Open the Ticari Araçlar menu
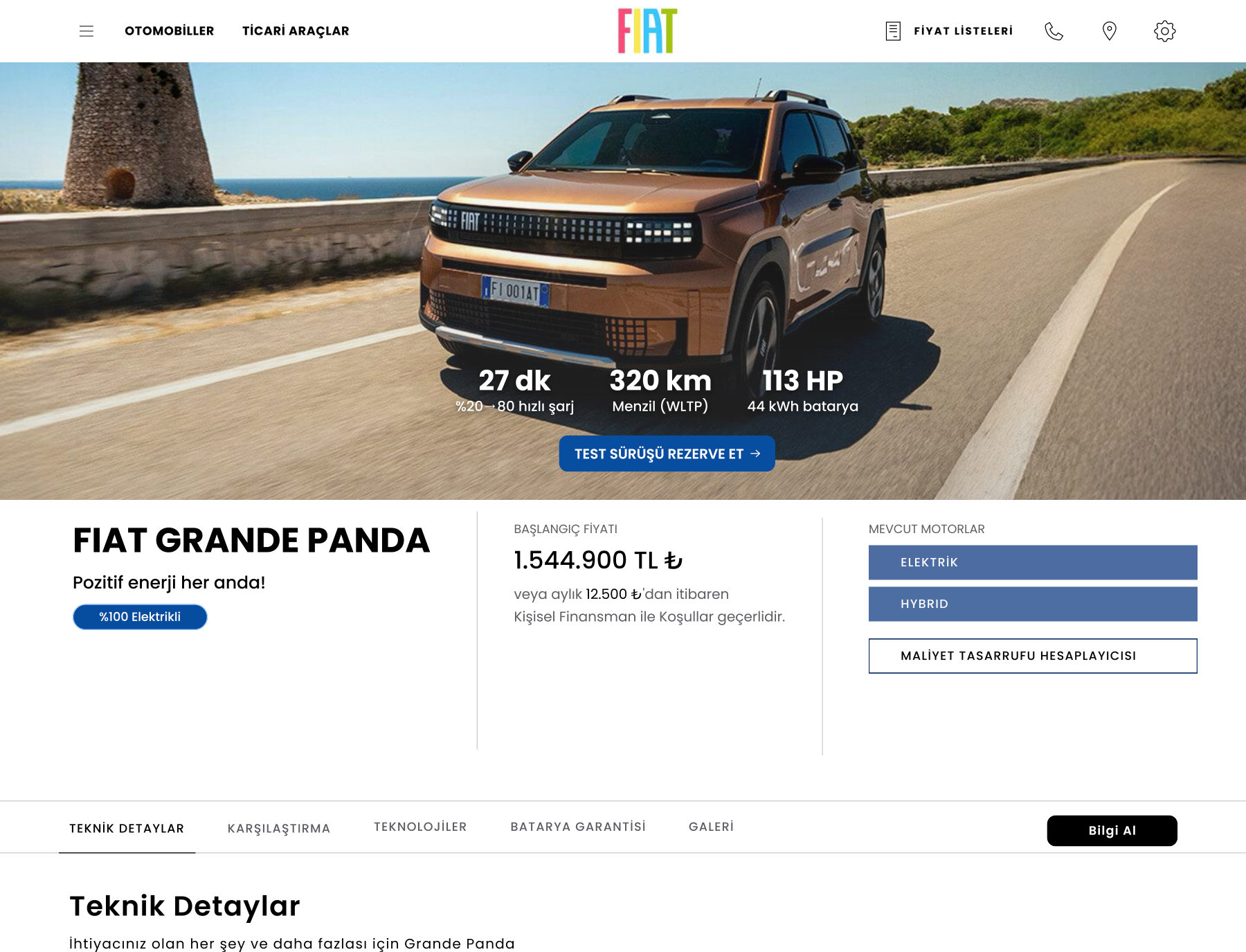 click(x=296, y=31)
